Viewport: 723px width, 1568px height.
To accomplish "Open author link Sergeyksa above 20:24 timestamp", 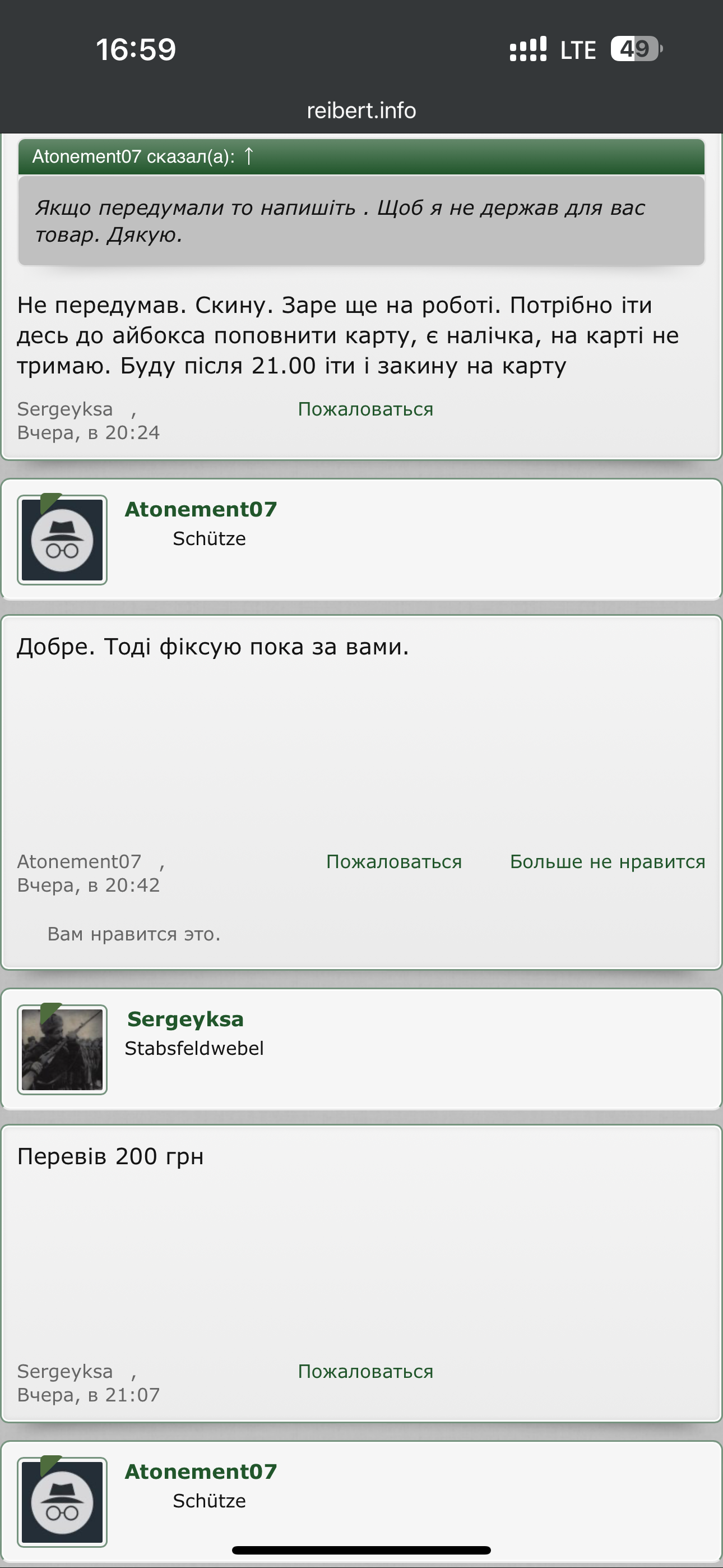I will pyautogui.click(x=65, y=409).
